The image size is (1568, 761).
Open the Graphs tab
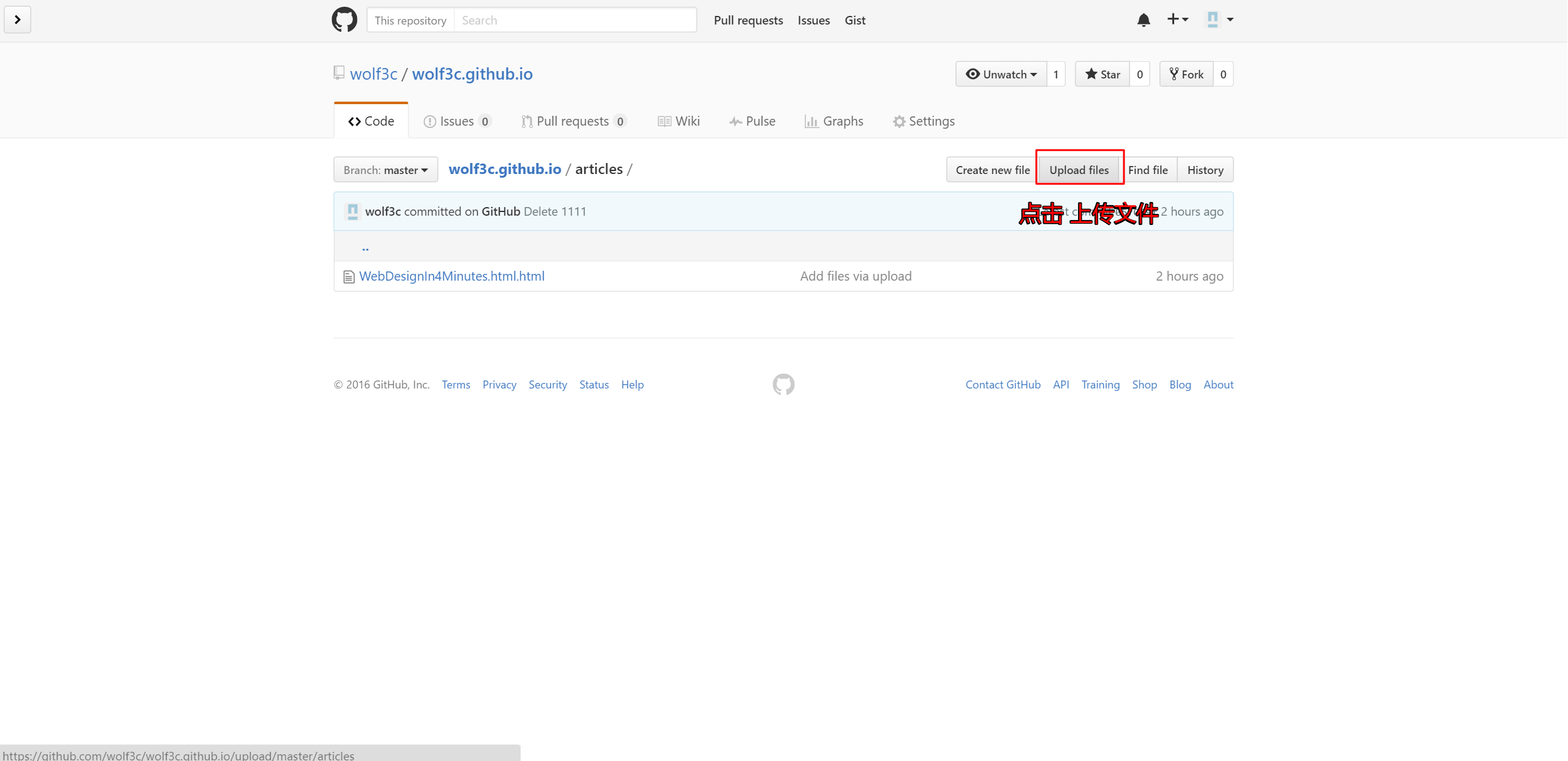tap(834, 121)
